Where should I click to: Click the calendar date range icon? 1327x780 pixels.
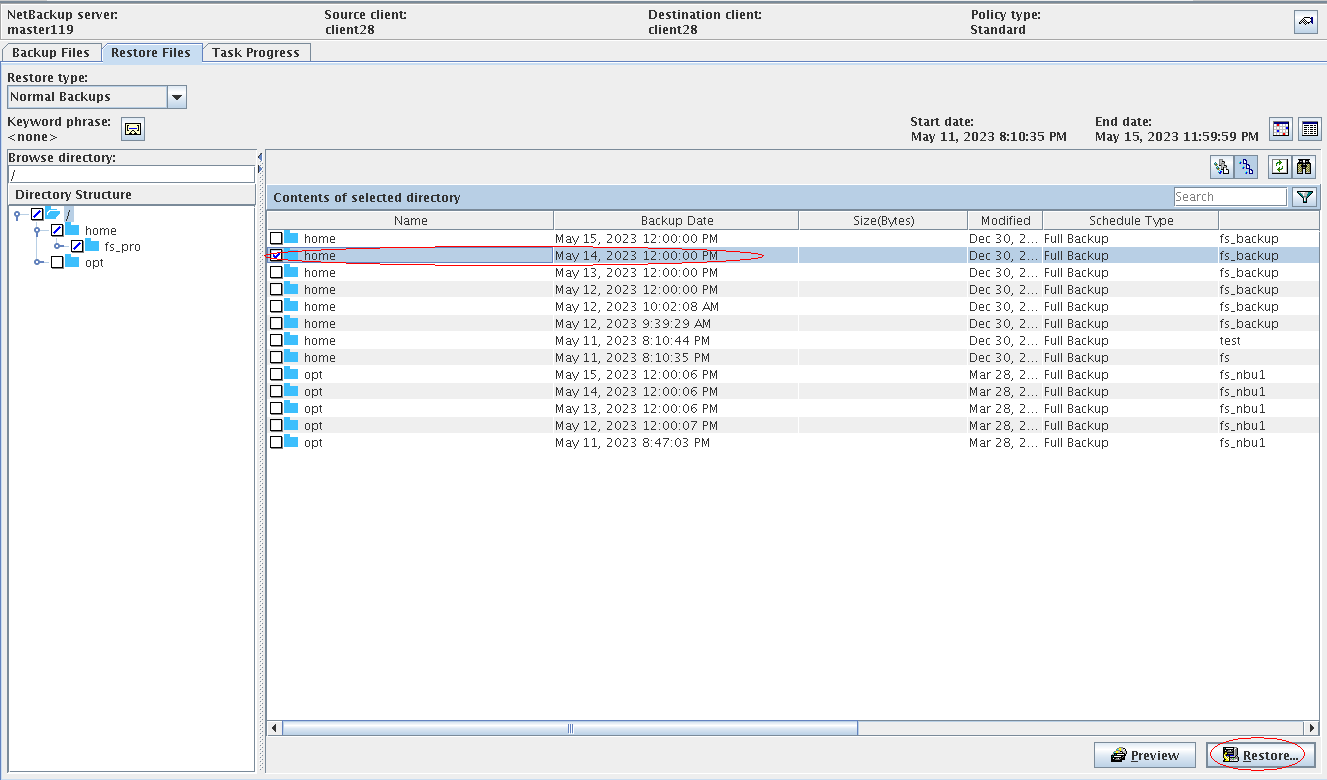(x=1280, y=129)
